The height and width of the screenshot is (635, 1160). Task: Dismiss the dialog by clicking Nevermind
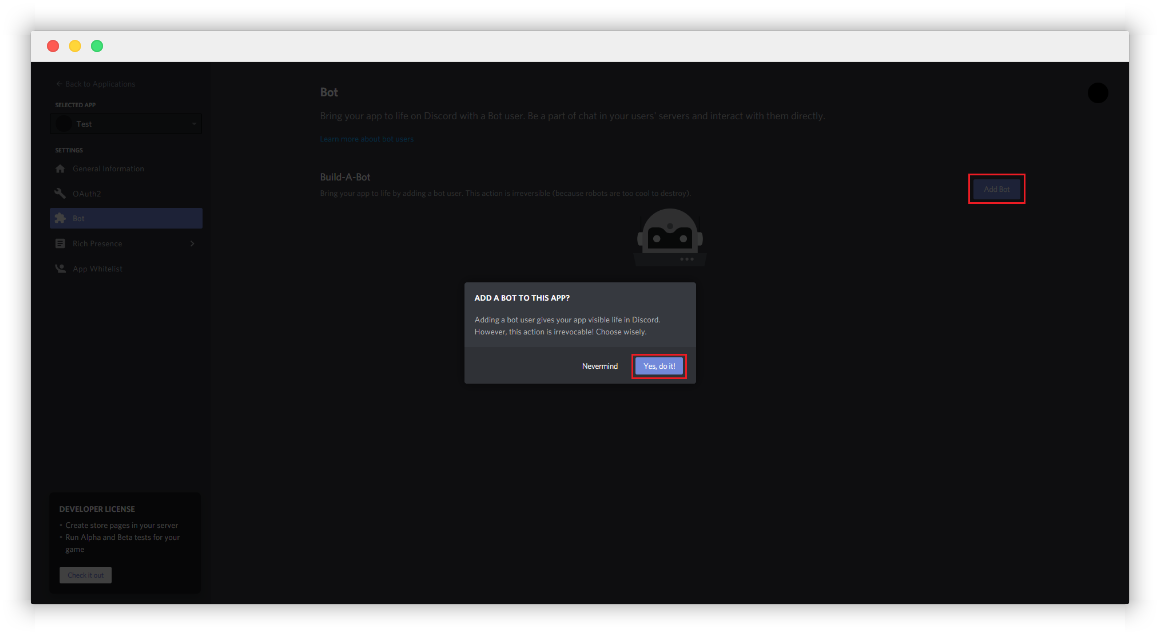[x=600, y=366]
